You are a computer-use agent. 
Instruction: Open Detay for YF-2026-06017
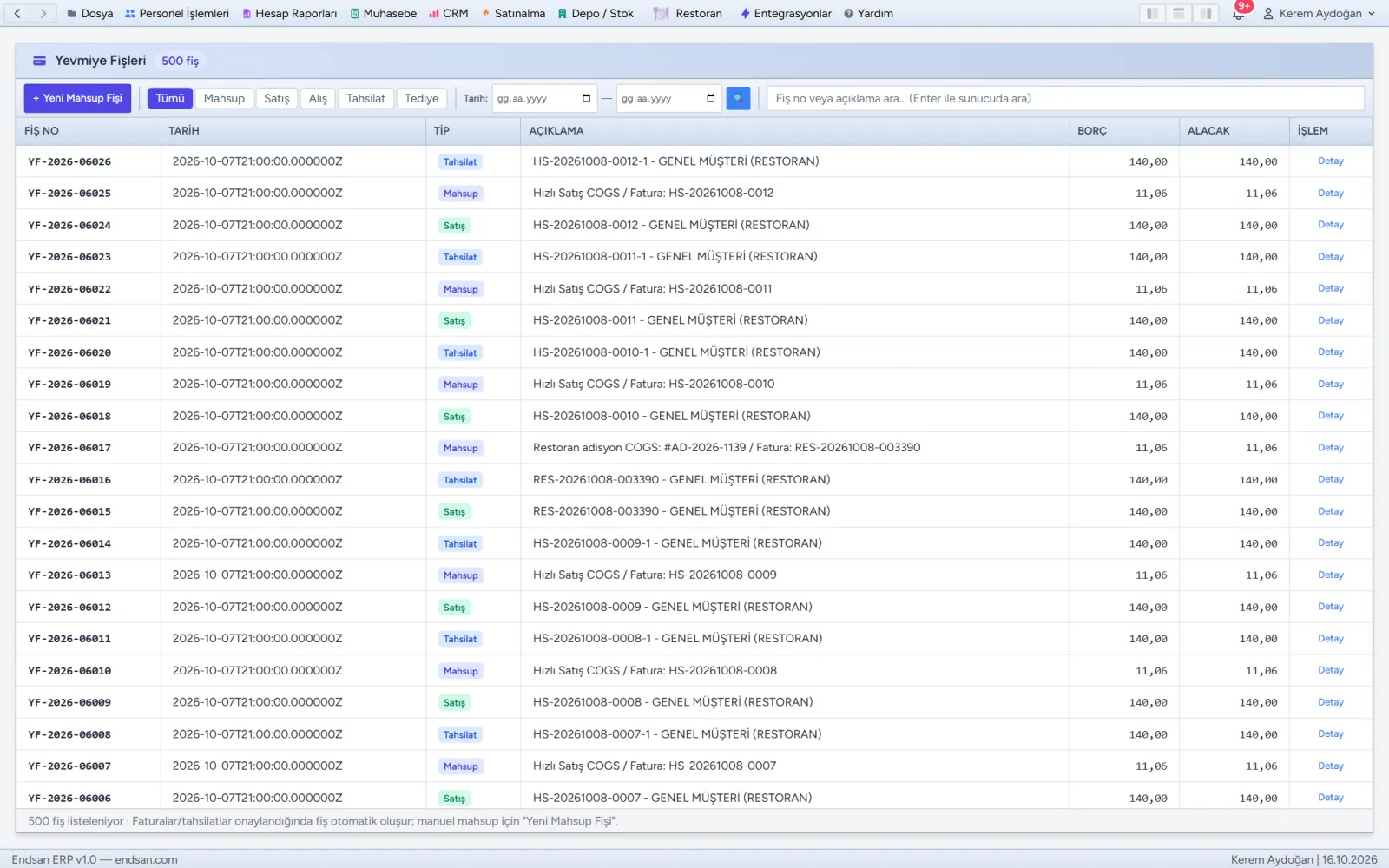(x=1330, y=447)
